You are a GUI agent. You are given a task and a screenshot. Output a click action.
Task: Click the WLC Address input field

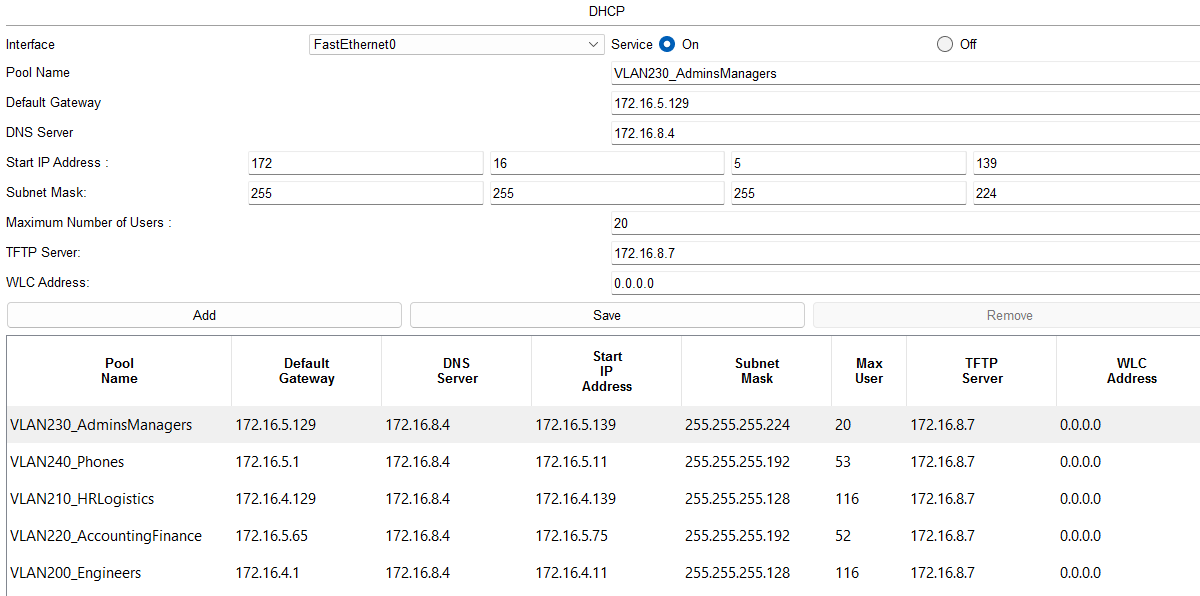906,283
